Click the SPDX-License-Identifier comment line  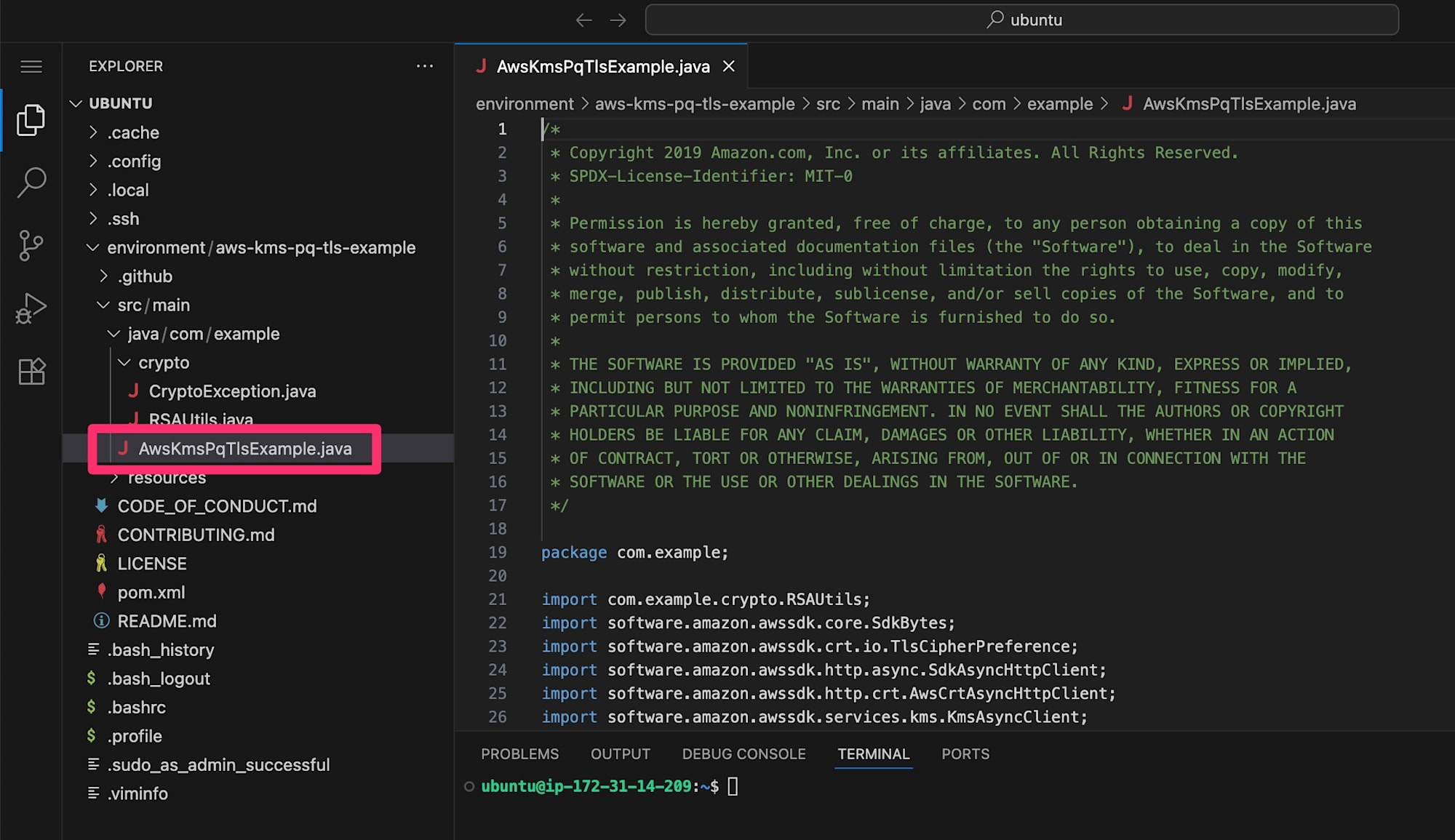[702, 176]
